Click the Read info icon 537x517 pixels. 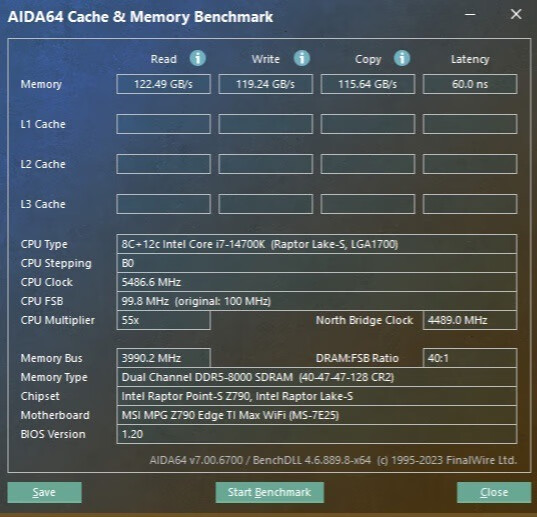tap(198, 58)
